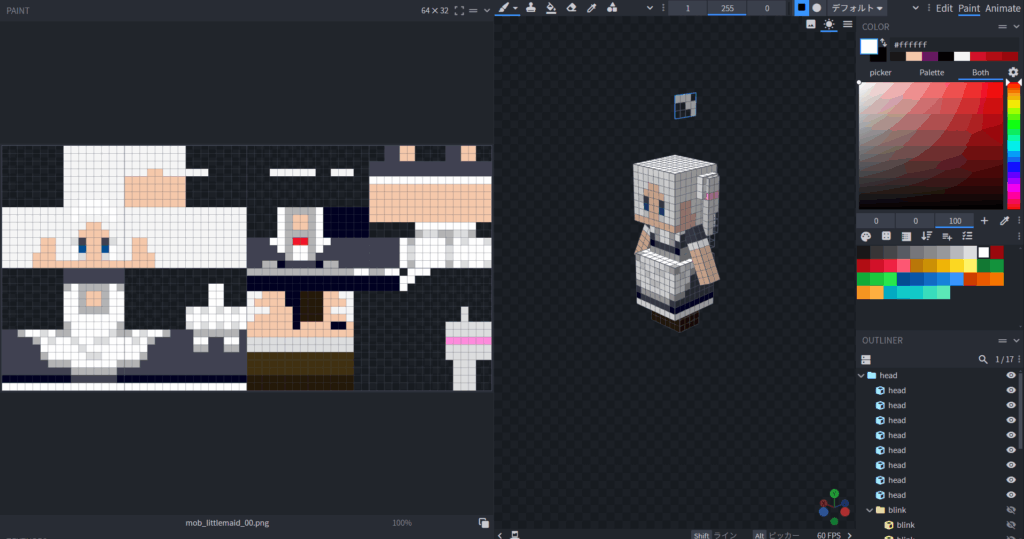Open the デフォルト dropdown
The height and width of the screenshot is (539, 1024).
(x=857, y=8)
